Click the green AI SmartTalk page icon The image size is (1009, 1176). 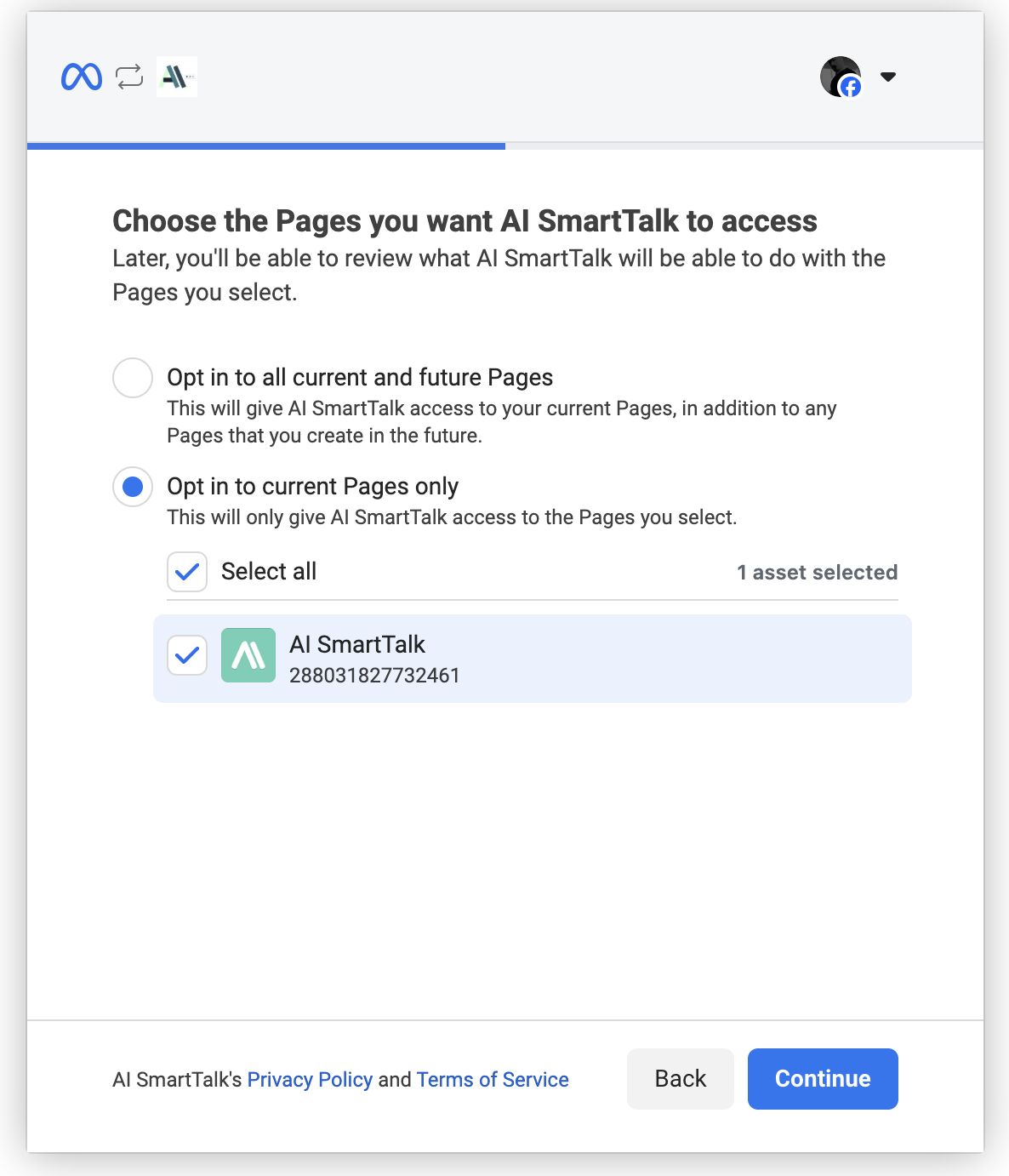pos(248,655)
